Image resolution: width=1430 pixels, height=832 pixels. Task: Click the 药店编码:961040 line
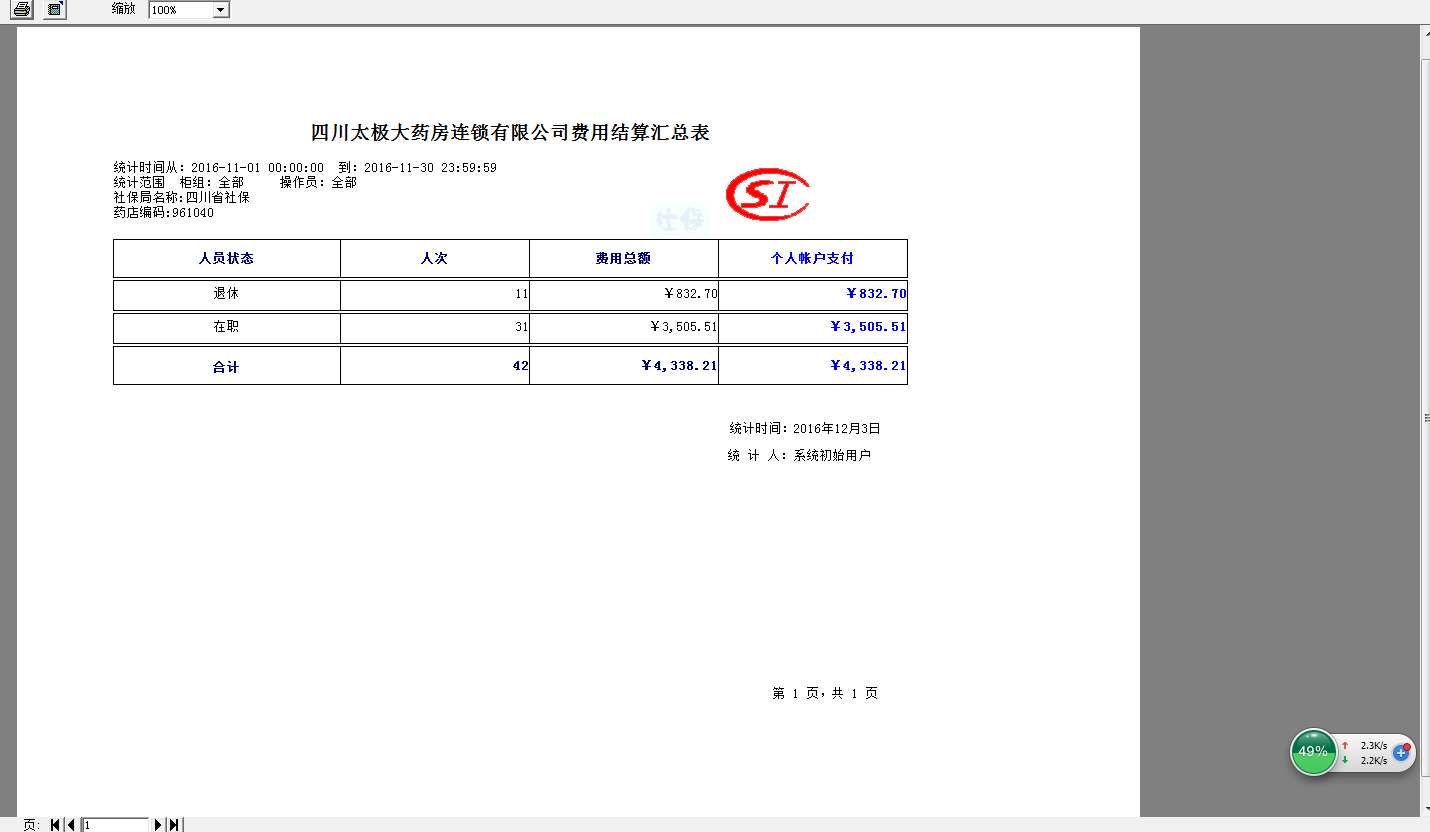tap(163, 213)
